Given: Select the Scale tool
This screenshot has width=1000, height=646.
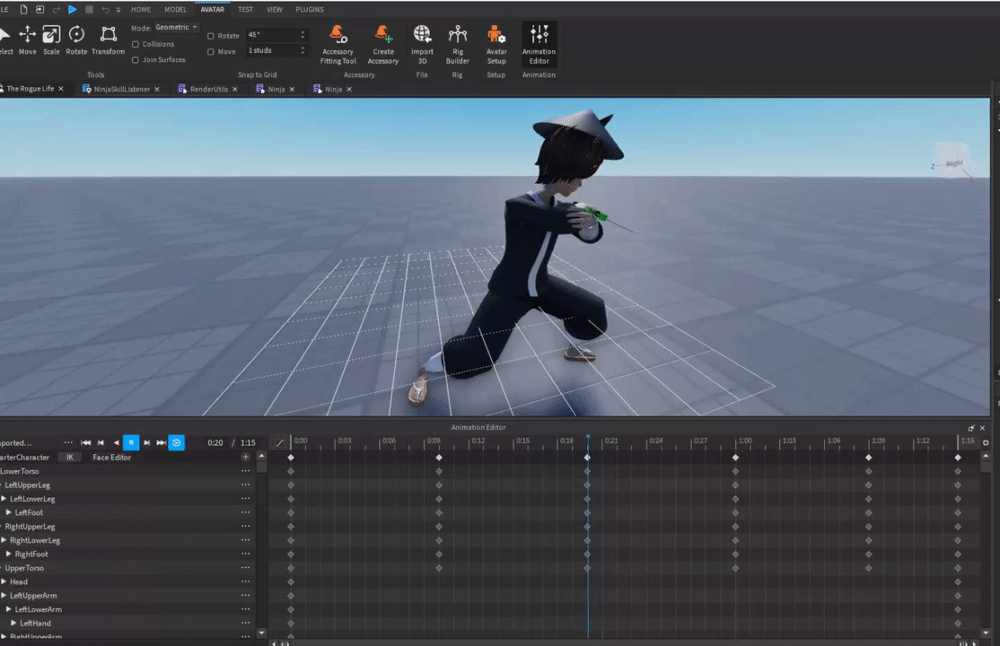Looking at the screenshot, I should click(51, 40).
